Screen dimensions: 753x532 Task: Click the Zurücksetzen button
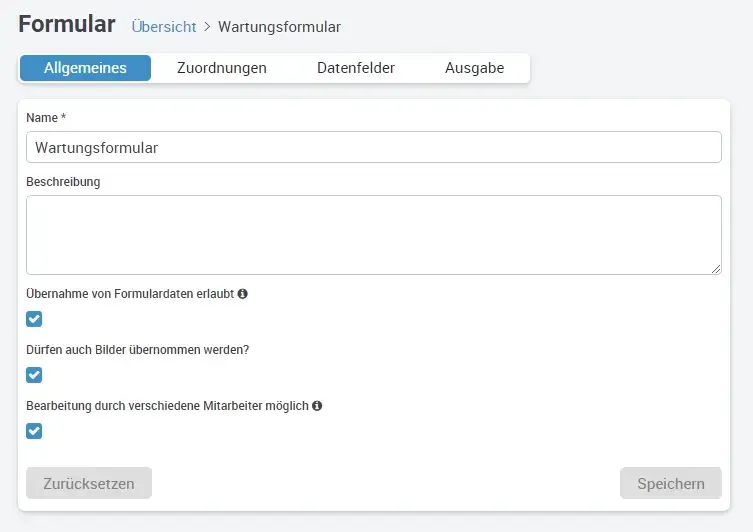click(89, 483)
